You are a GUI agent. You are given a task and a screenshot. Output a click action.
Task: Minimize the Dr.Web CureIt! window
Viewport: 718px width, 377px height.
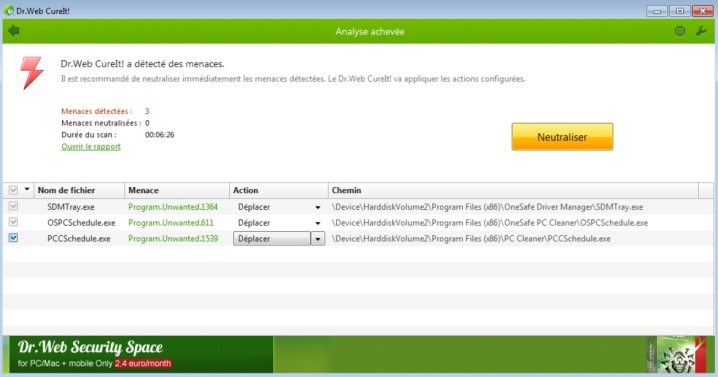coord(657,11)
